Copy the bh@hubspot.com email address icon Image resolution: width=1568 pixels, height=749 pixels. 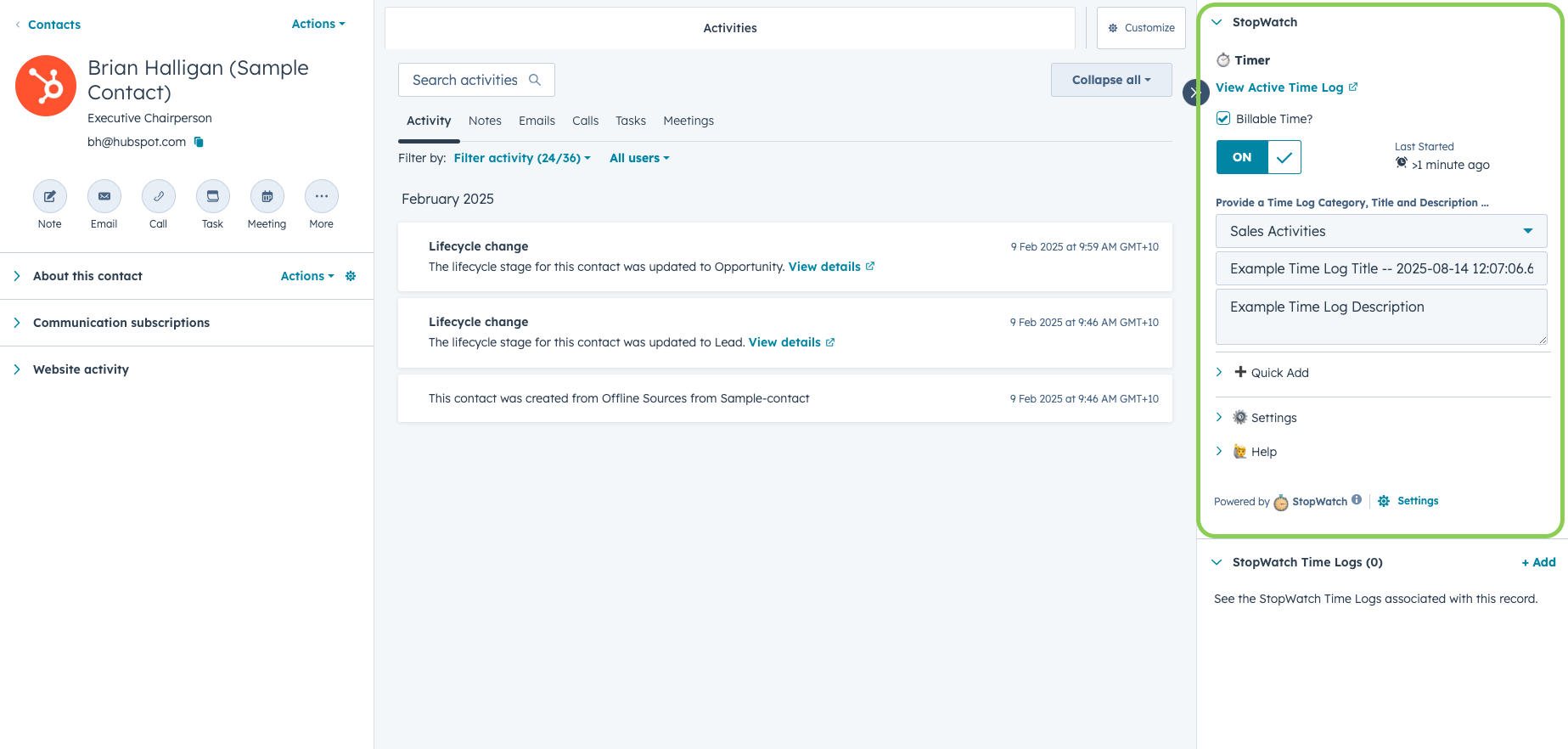pos(199,142)
